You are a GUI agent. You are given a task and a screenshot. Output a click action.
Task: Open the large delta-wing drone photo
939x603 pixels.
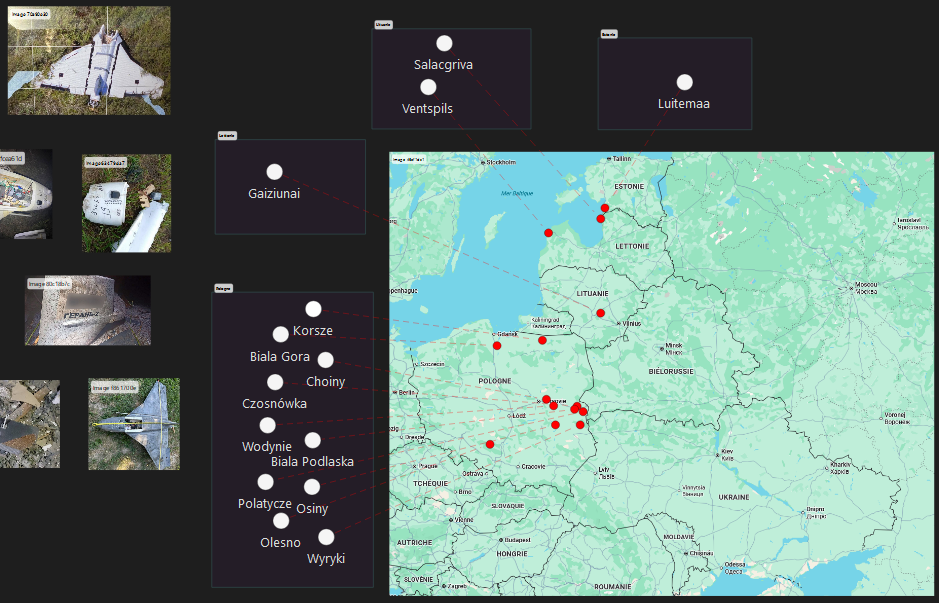pos(89,61)
